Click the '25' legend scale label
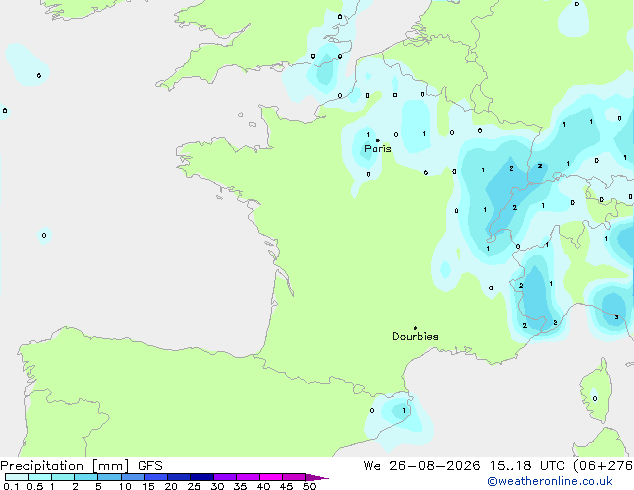Image resolution: width=634 pixels, height=490 pixels. [x=194, y=486]
